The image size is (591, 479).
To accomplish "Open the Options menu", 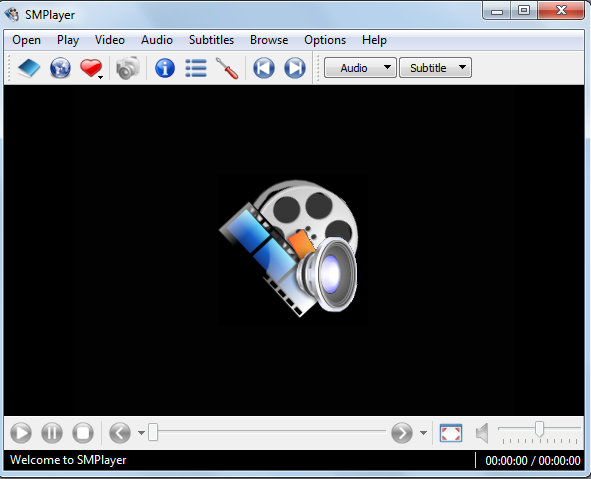I will (325, 40).
